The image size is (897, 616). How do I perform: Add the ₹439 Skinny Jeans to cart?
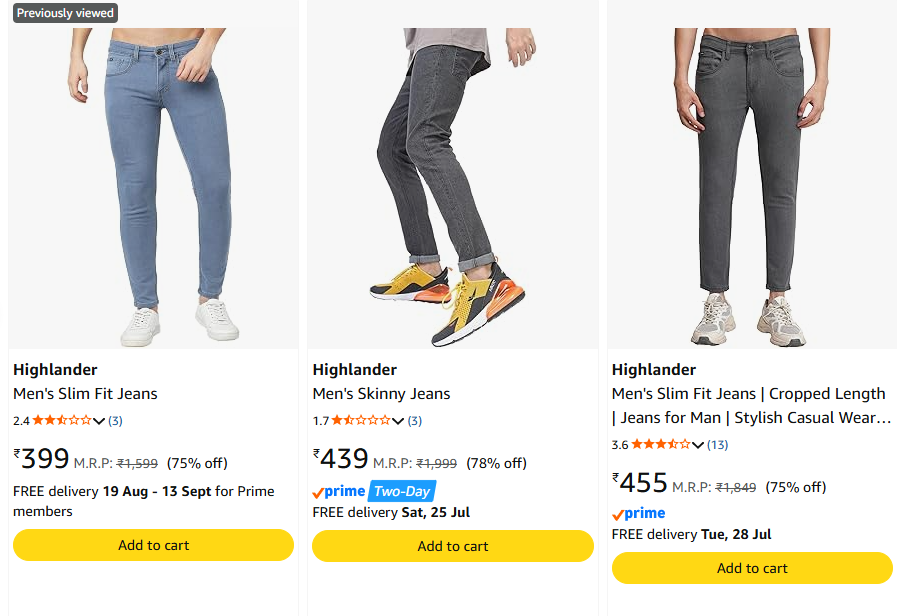[453, 546]
